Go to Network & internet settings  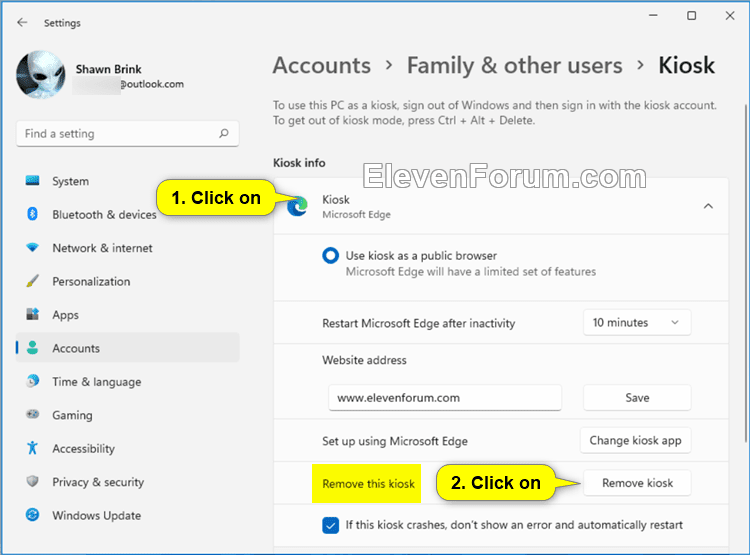click(x=127, y=248)
